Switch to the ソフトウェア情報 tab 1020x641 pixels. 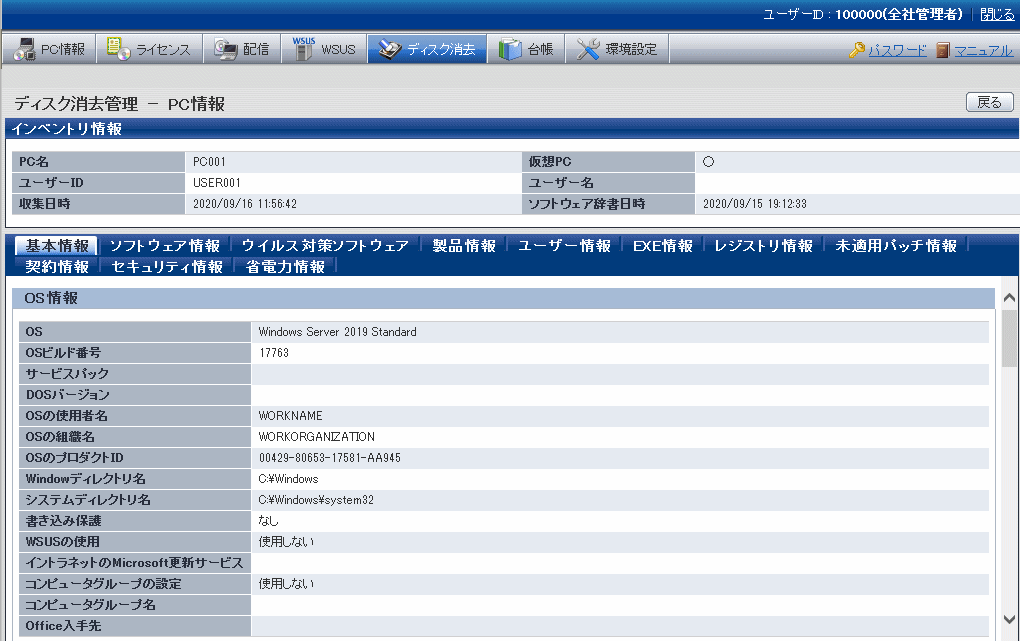click(165, 246)
